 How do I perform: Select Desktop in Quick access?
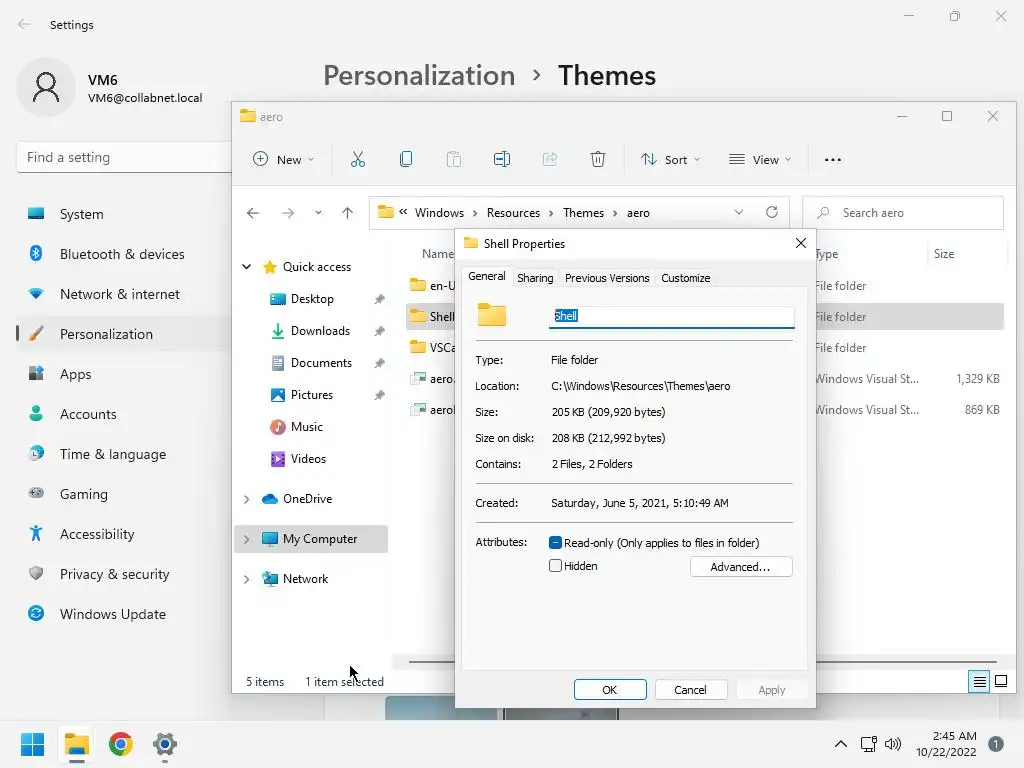click(x=312, y=299)
